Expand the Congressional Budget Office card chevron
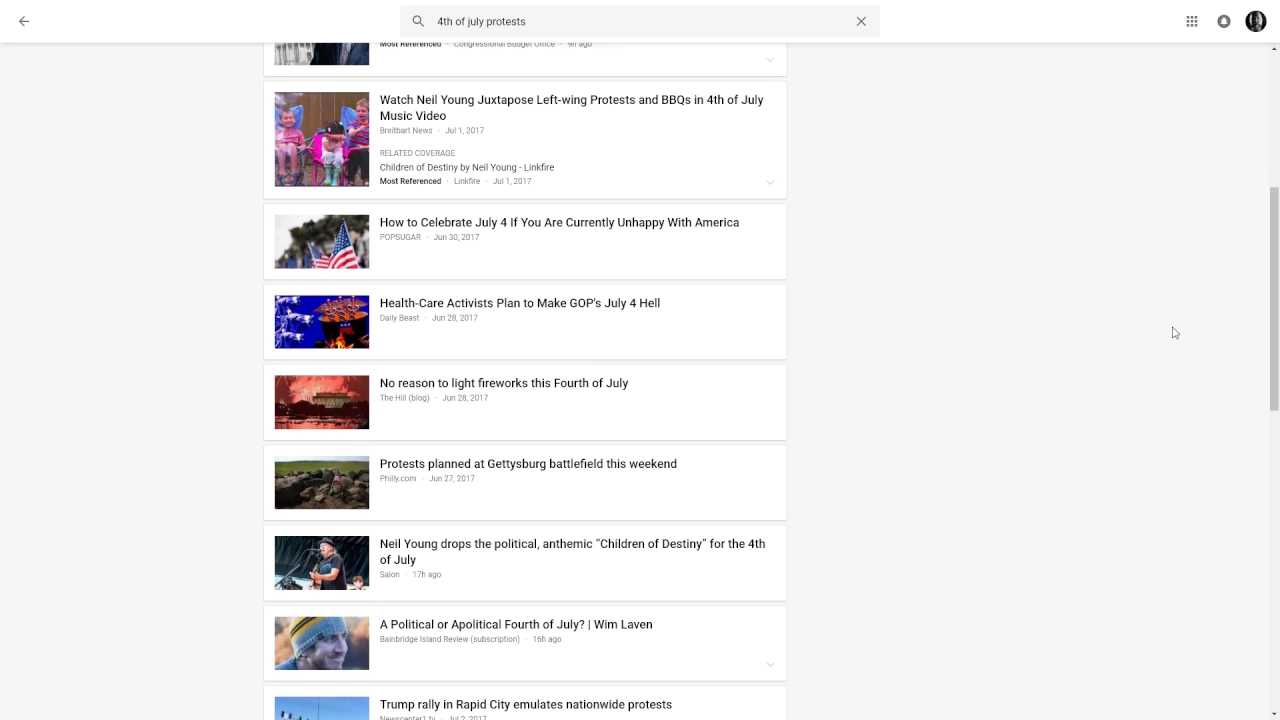The image size is (1280, 720). (x=770, y=60)
